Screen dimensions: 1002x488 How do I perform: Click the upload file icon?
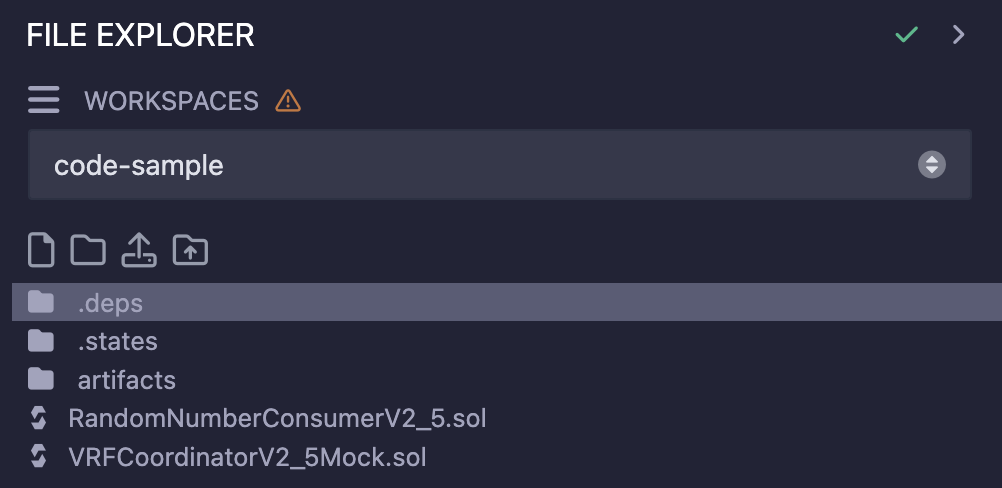139,249
